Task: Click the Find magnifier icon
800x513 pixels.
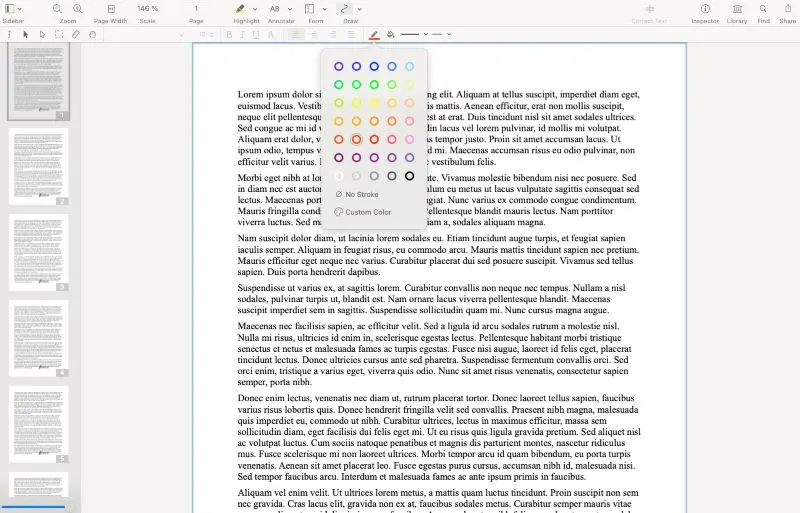Action: pos(763,9)
